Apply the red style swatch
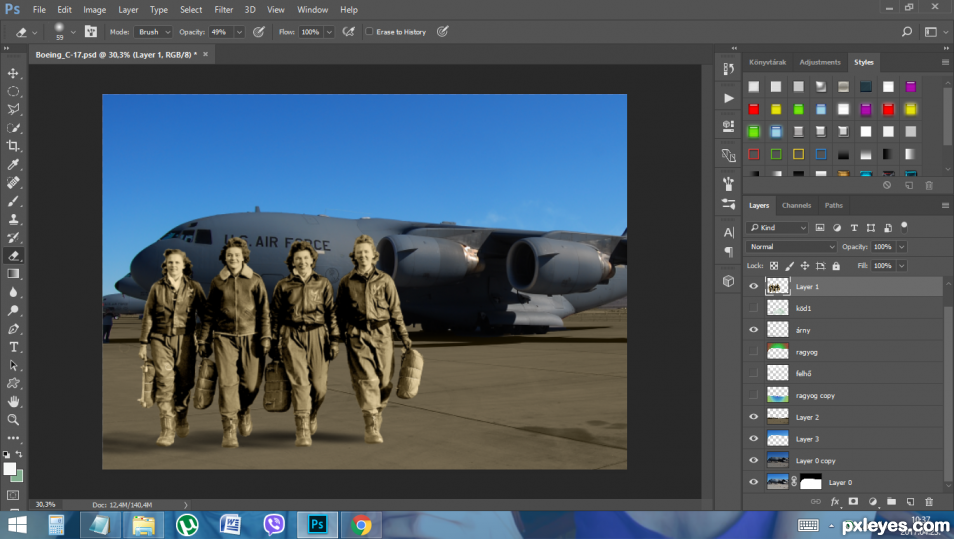The height and width of the screenshot is (539, 954). coord(754,109)
